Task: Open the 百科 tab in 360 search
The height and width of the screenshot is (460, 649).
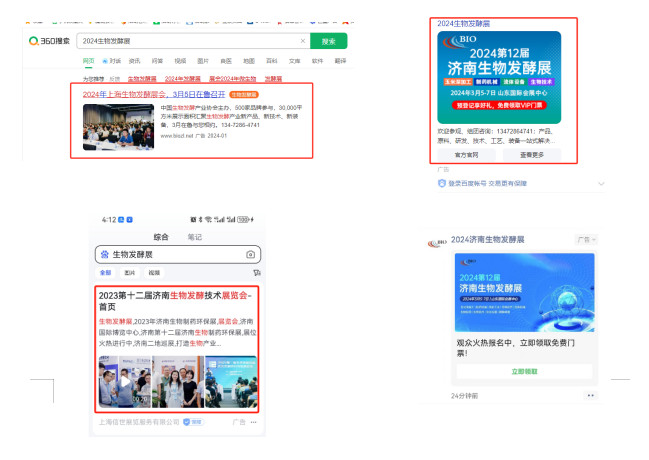Action: point(272,61)
